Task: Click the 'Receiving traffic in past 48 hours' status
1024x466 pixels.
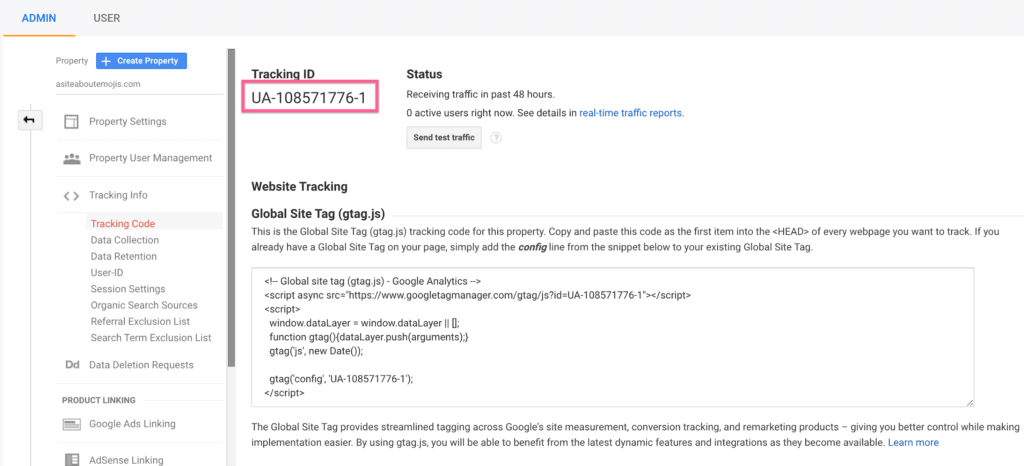Action: click(481, 95)
